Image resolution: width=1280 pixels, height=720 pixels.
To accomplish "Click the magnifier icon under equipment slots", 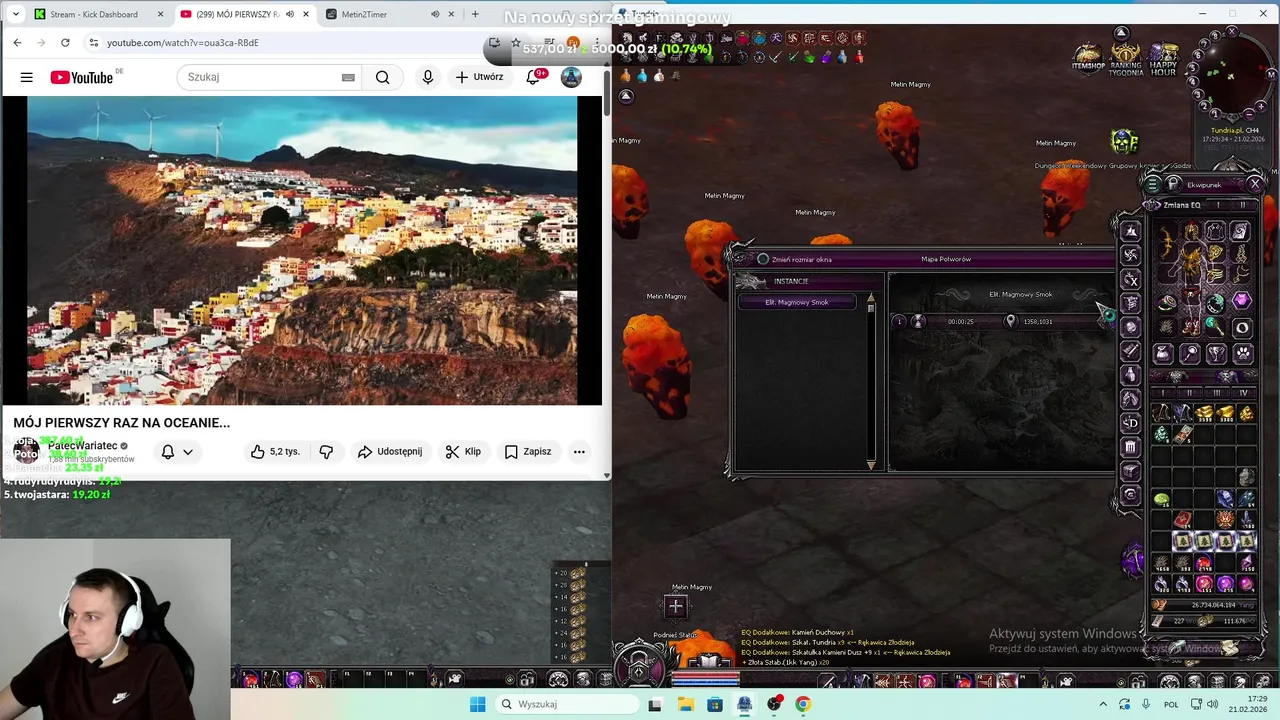I will point(1190,353).
